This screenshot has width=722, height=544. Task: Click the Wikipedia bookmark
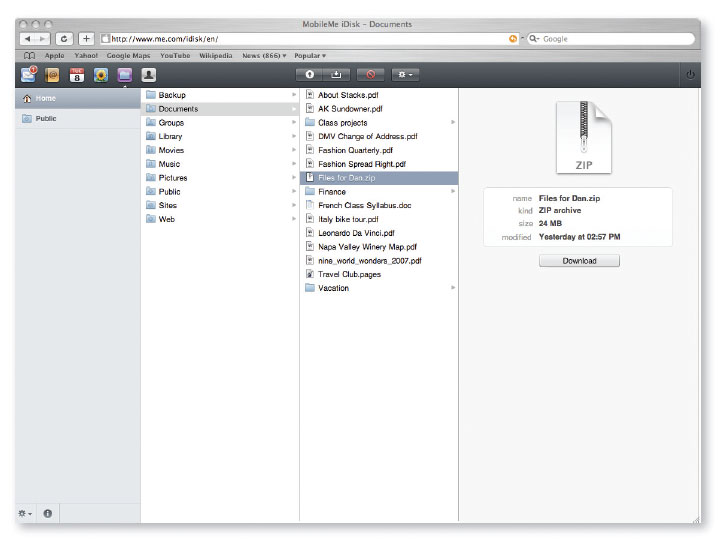(x=215, y=56)
